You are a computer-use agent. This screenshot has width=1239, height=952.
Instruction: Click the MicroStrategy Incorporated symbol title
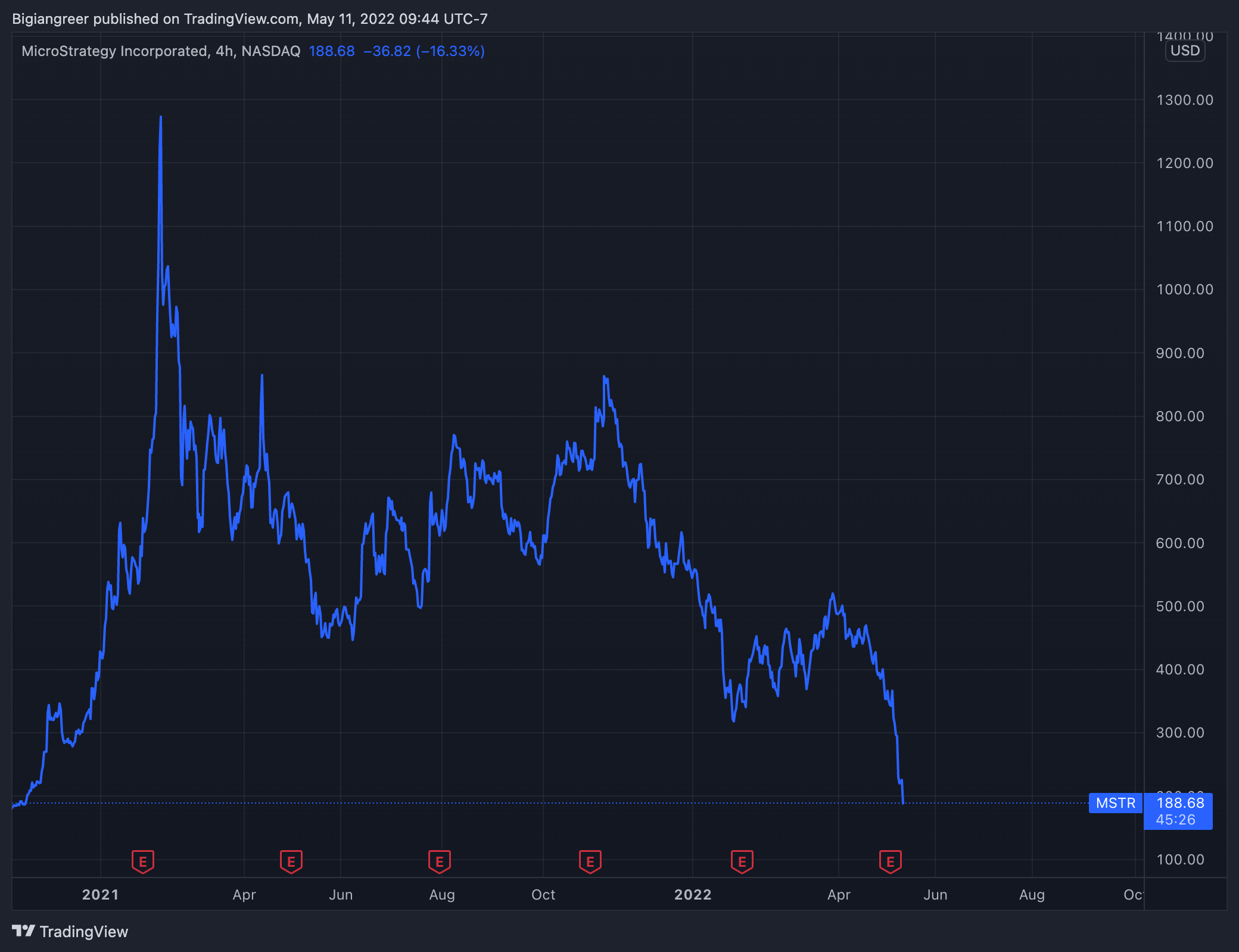pos(114,51)
